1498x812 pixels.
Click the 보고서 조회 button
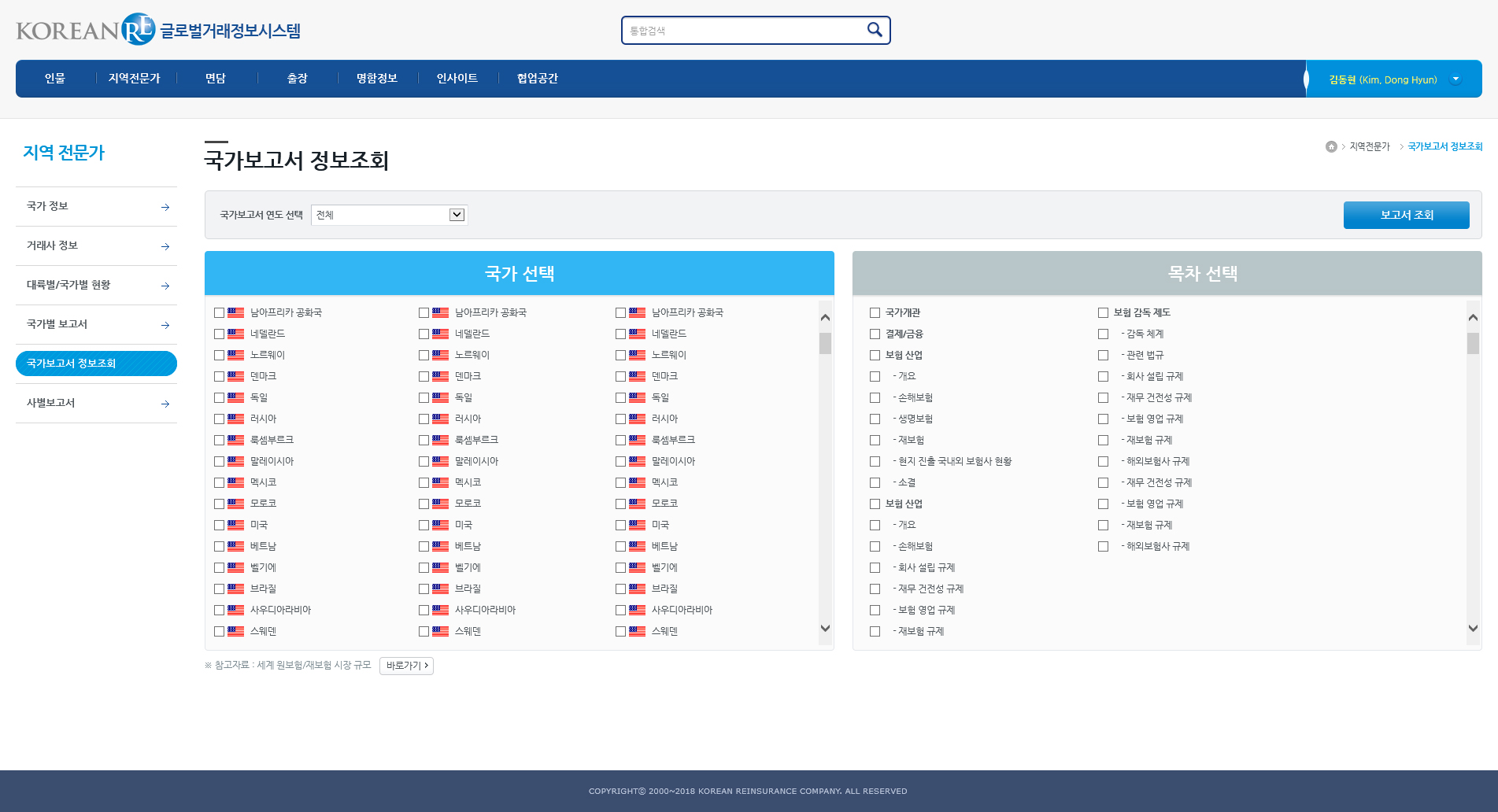pyautogui.click(x=1407, y=215)
